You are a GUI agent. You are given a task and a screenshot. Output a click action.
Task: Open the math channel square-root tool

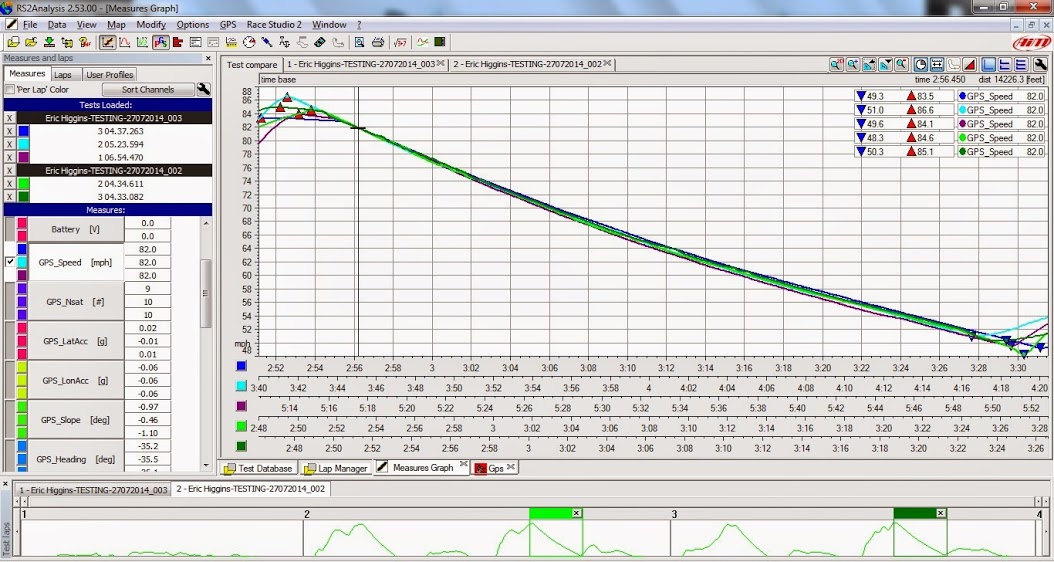point(400,43)
